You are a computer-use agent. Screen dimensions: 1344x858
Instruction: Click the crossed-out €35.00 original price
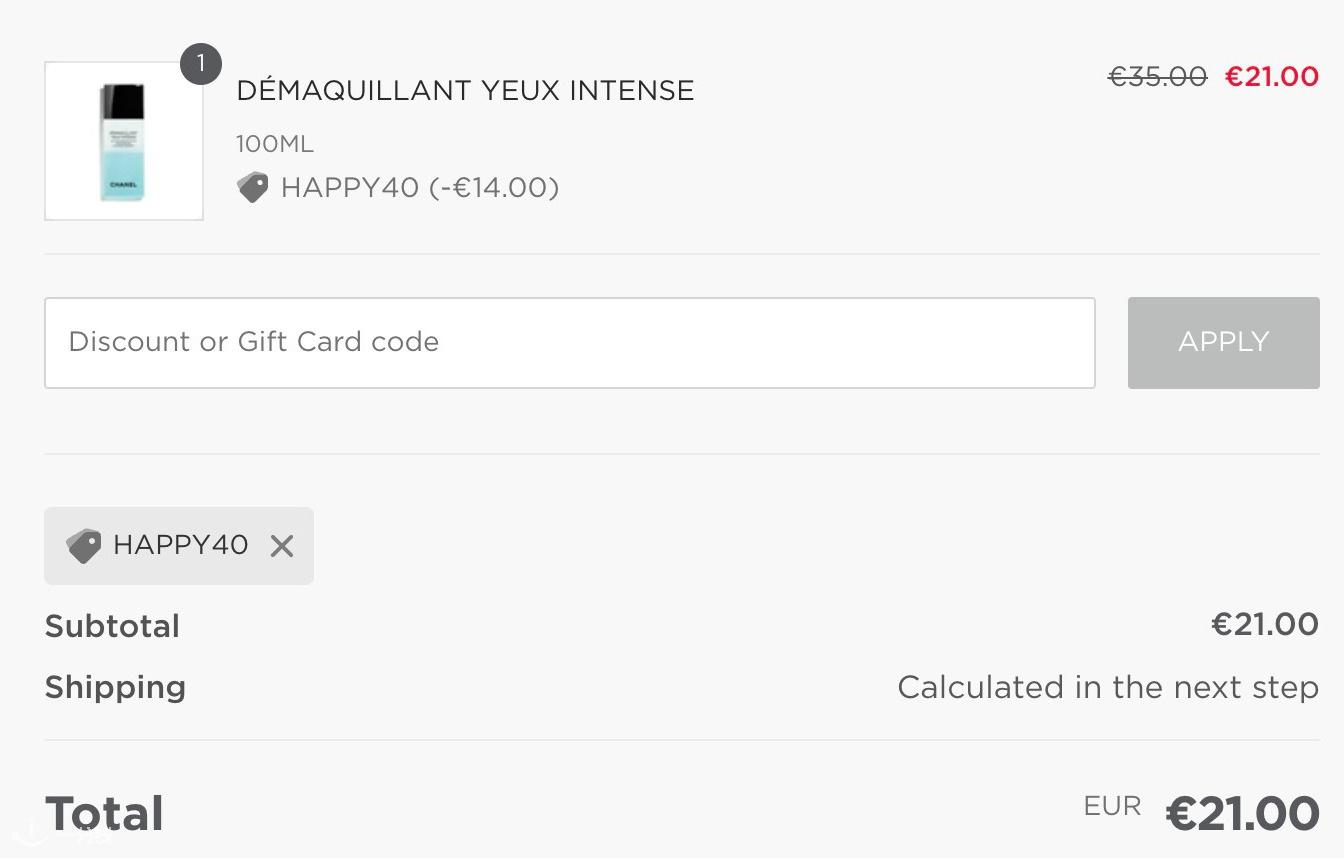coord(1158,76)
